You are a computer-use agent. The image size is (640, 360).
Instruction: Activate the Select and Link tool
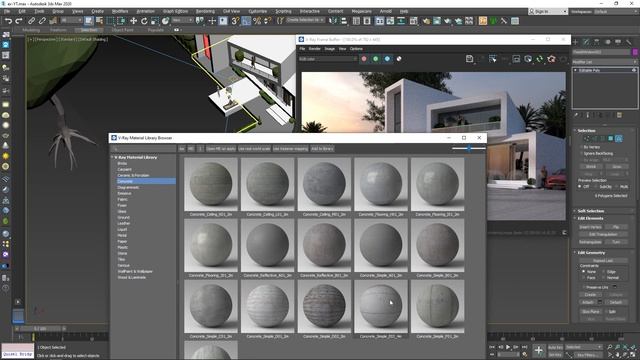click(x=31, y=20)
